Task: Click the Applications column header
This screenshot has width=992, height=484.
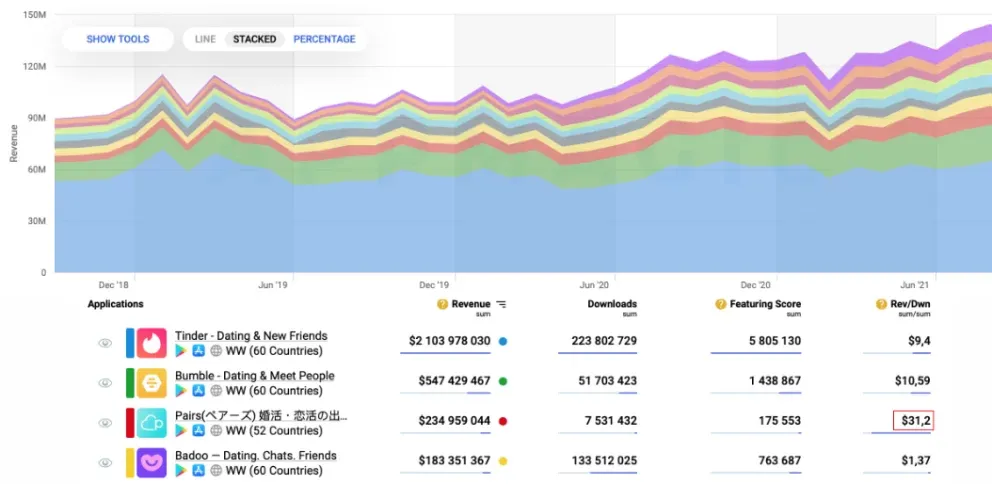Action: (x=115, y=304)
